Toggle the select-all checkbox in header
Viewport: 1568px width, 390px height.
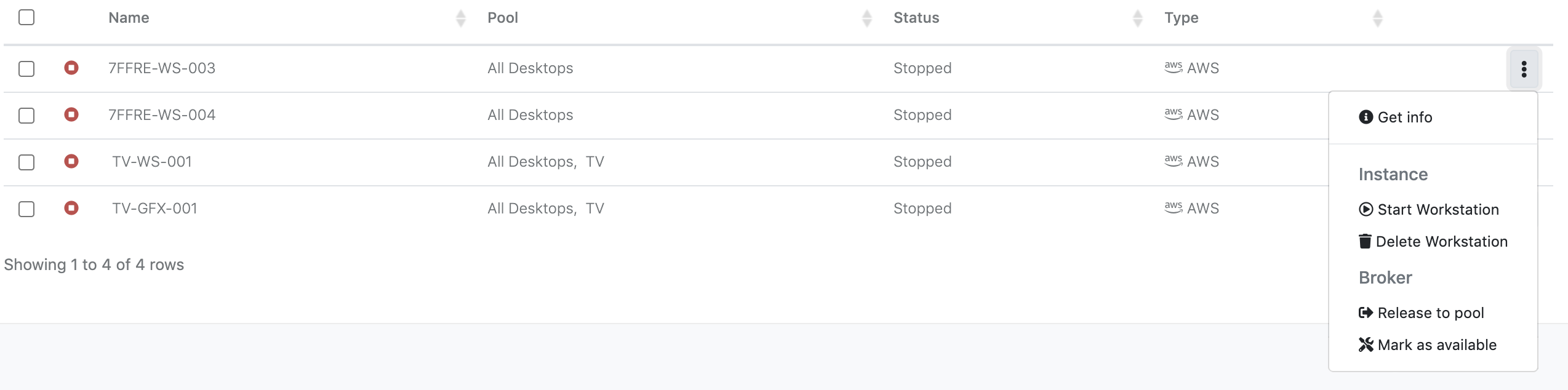pyautogui.click(x=26, y=17)
